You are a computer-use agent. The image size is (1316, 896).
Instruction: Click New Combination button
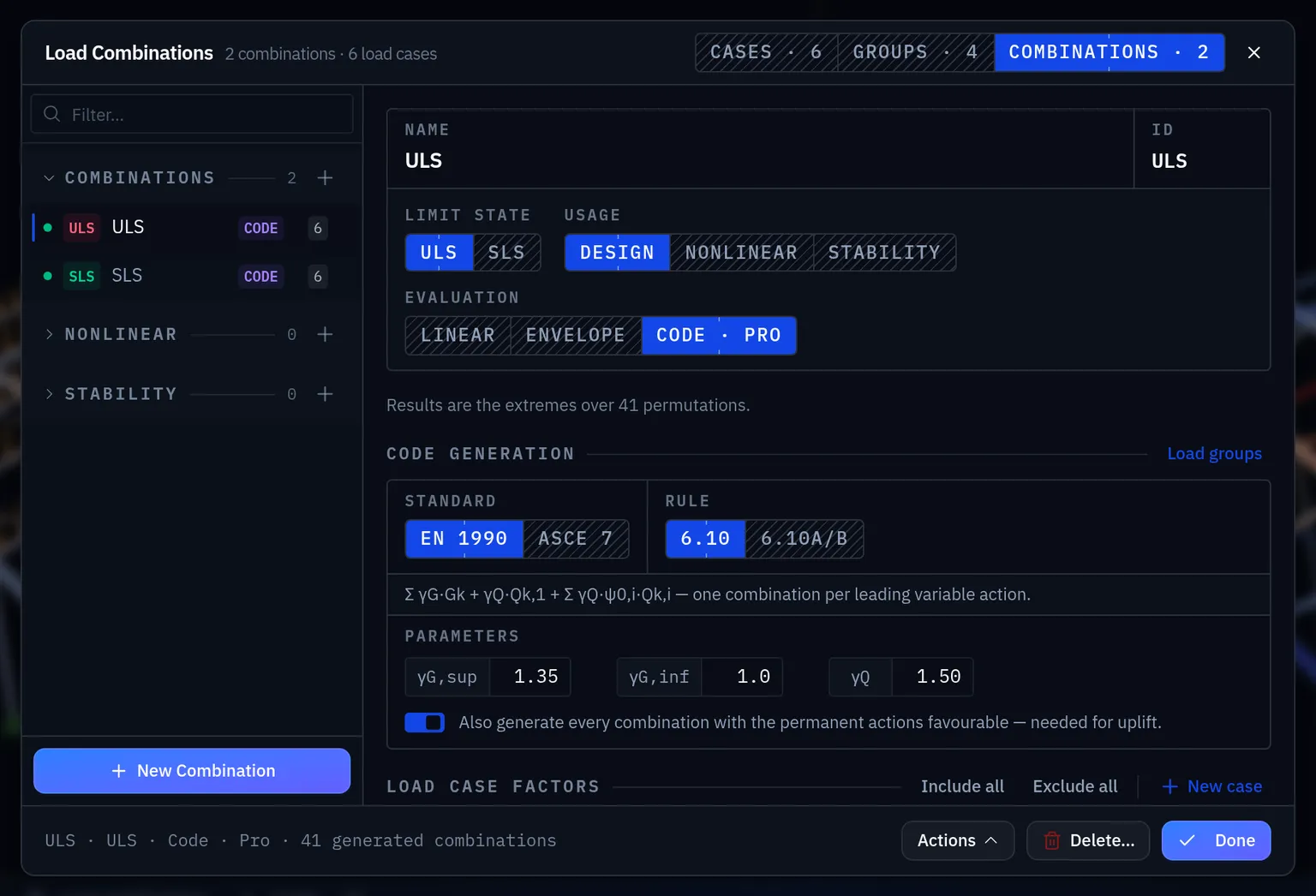pyautogui.click(x=192, y=771)
